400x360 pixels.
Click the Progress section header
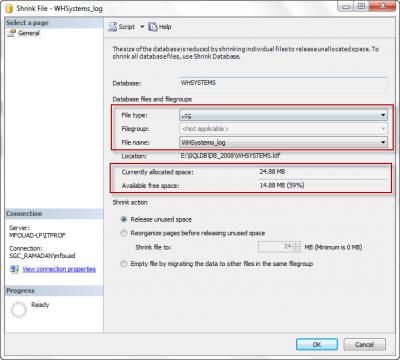[54, 291]
